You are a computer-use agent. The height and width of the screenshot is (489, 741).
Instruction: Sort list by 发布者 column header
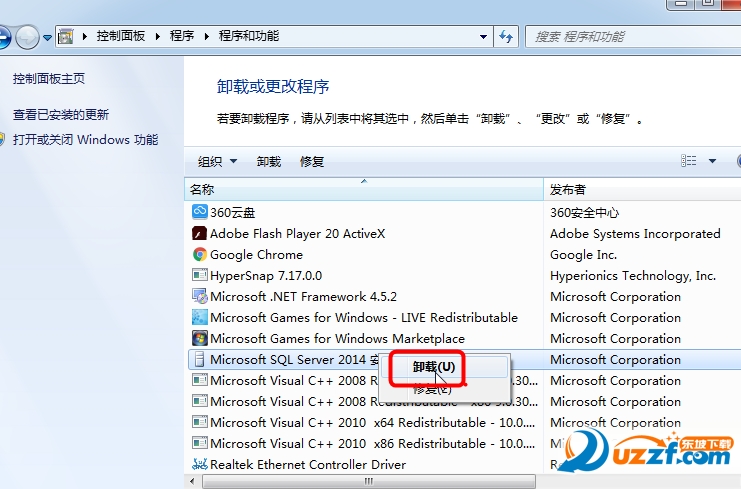[642, 189]
